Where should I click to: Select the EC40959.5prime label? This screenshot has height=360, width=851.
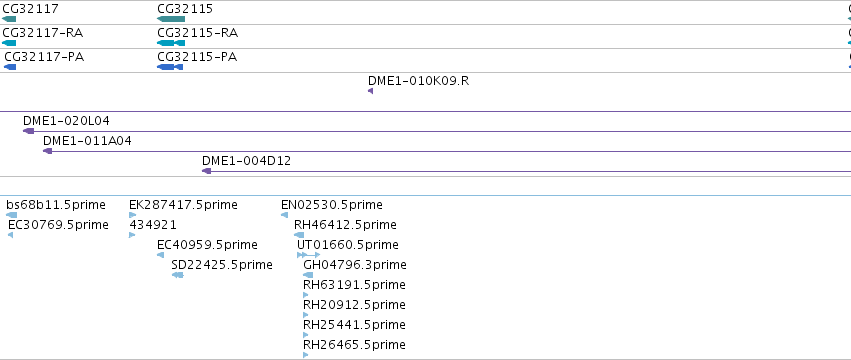tap(207, 244)
